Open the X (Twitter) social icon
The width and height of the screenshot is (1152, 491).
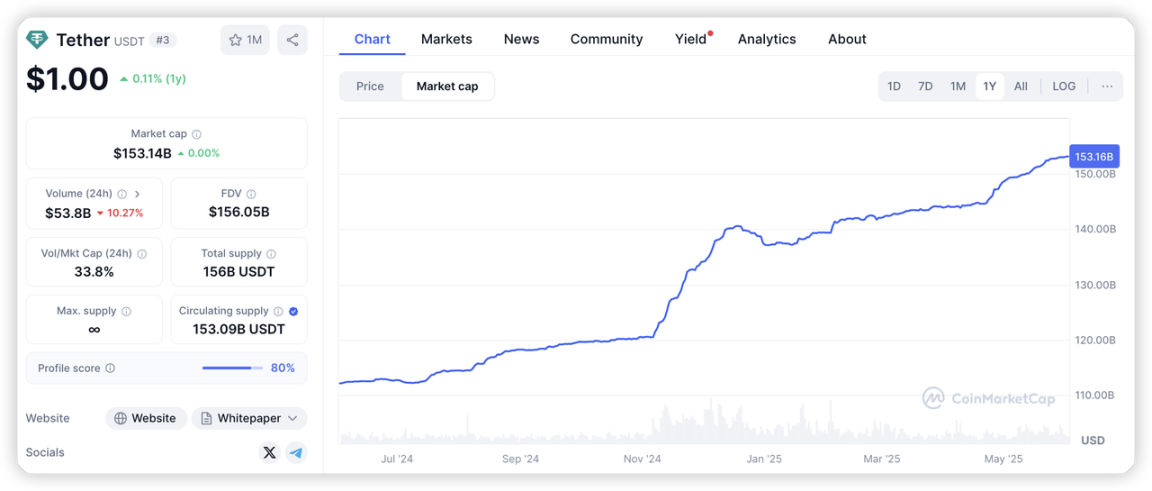(270, 452)
